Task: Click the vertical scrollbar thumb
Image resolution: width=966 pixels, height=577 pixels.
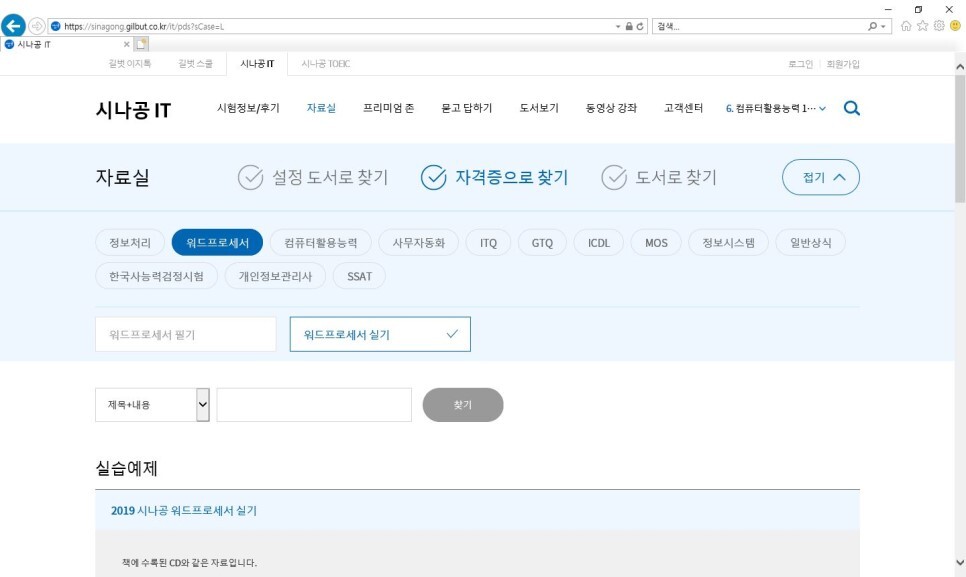Action: pyautogui.click(x=960, y=139)
